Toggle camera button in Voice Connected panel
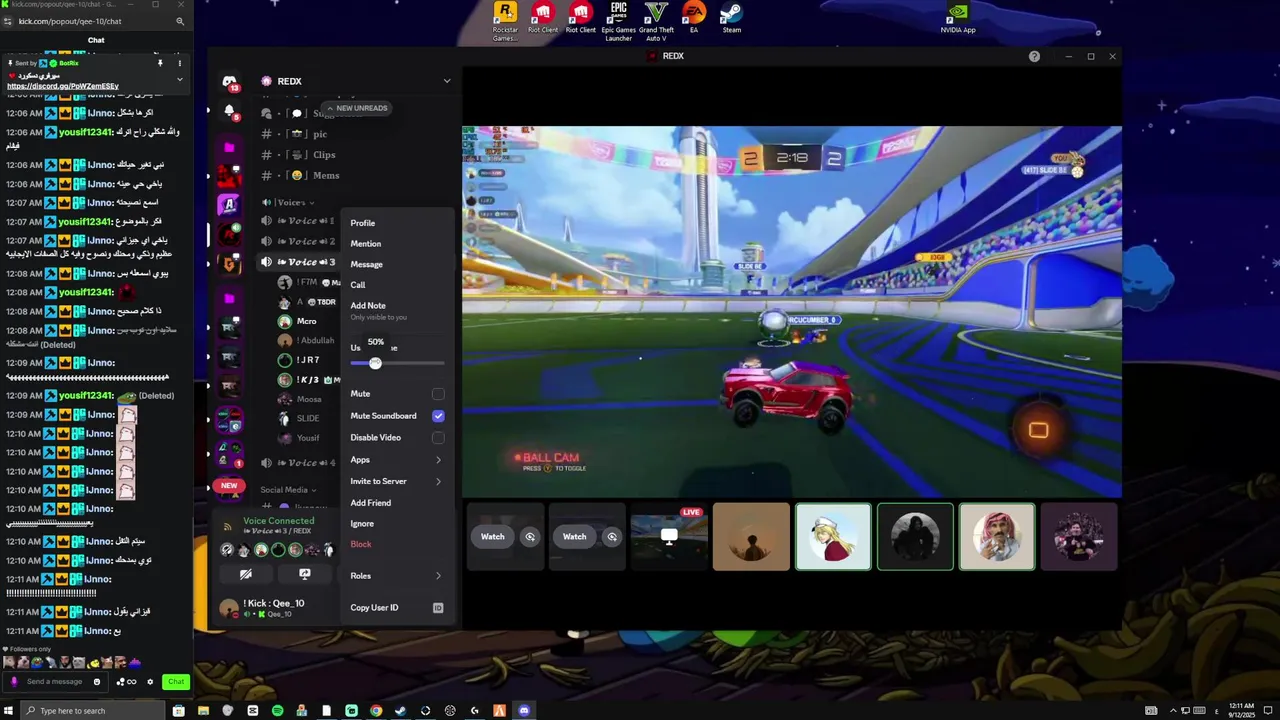 (x=245, y=575)
